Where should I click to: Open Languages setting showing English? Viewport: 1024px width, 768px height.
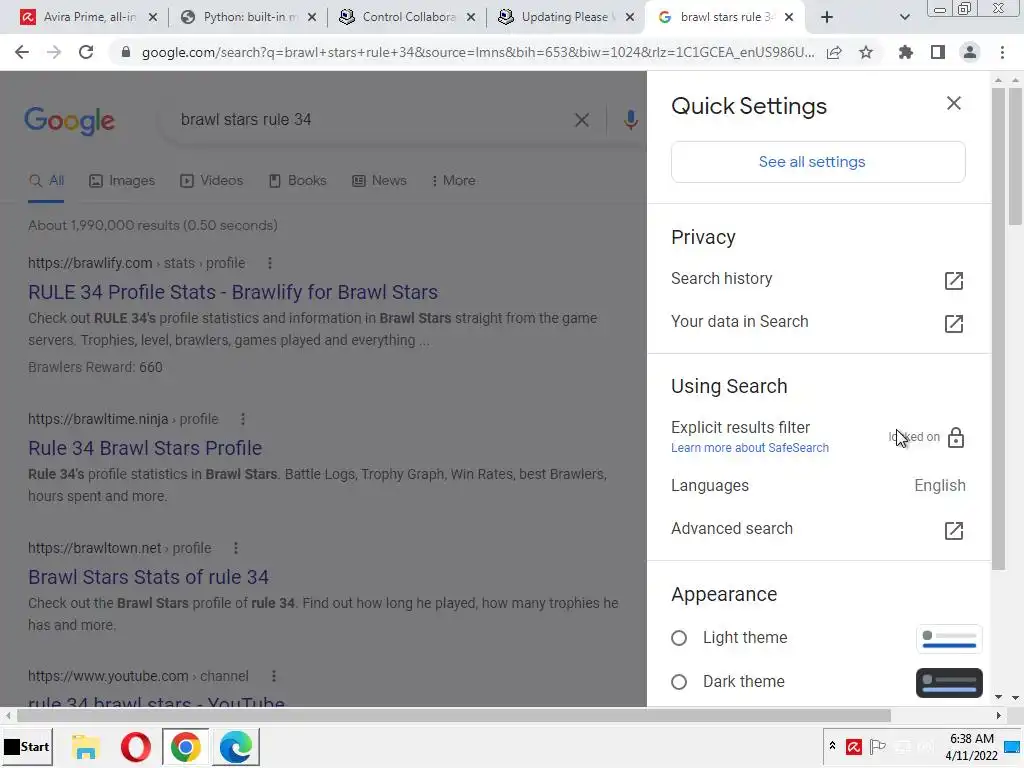pos(818,485)
